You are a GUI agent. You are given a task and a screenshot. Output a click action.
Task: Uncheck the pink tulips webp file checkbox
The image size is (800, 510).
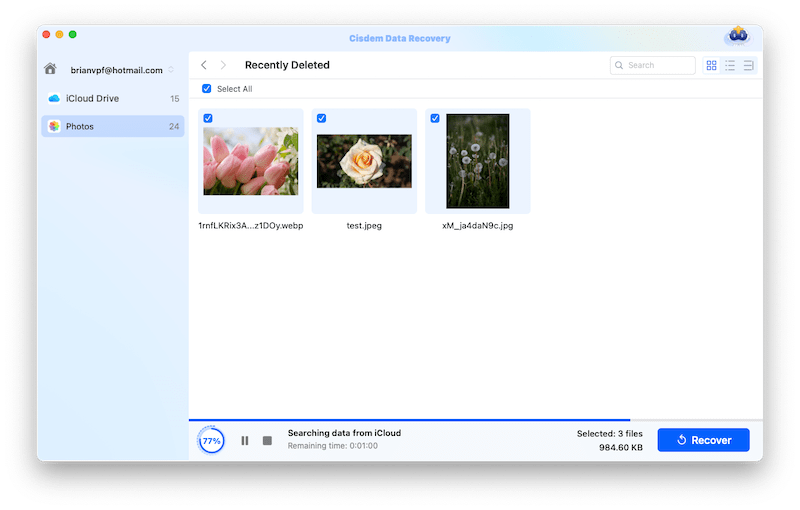point(208,118)
